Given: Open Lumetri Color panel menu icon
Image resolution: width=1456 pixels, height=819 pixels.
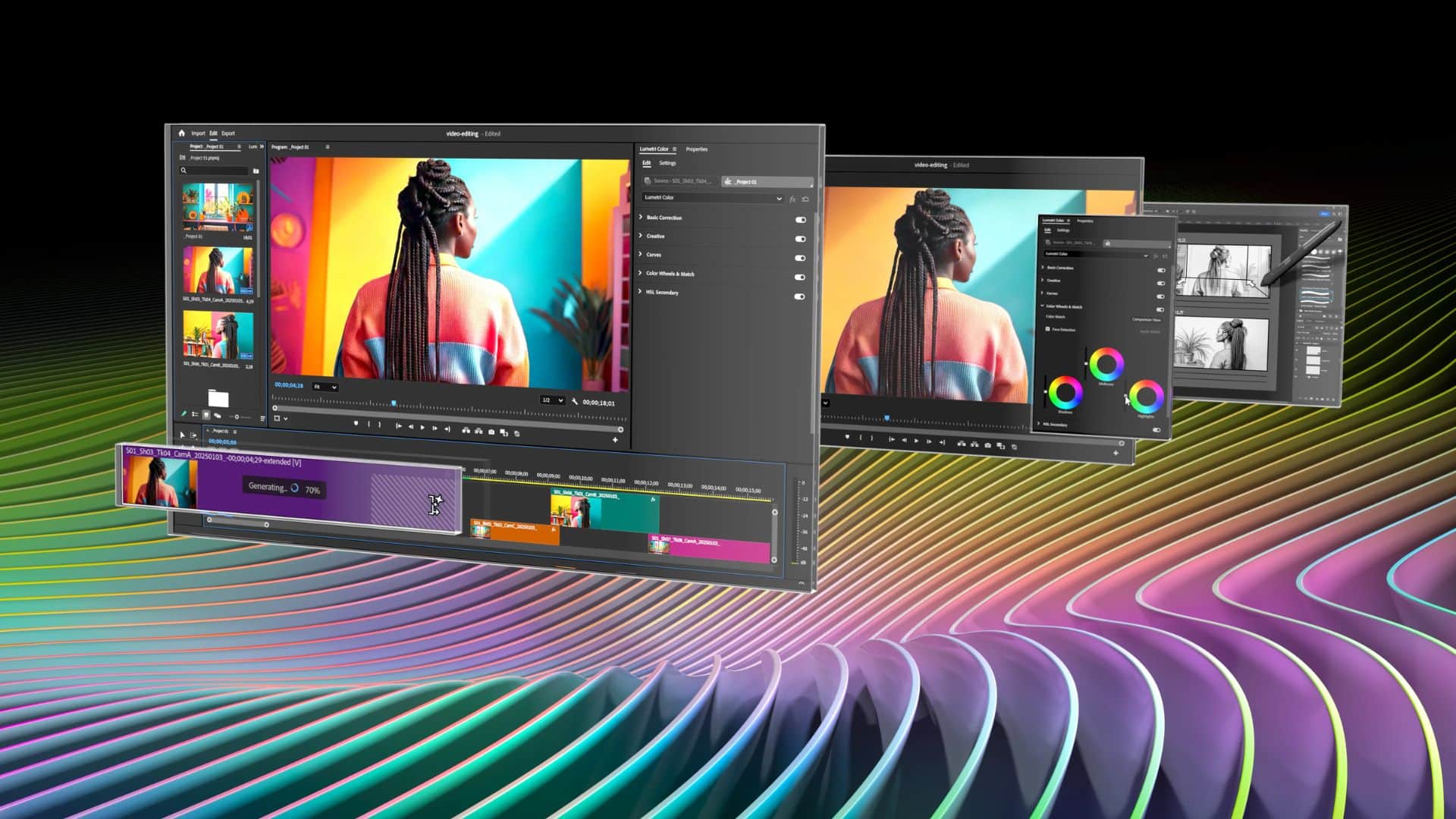Looking at the screenshot, I should point(674,149).
